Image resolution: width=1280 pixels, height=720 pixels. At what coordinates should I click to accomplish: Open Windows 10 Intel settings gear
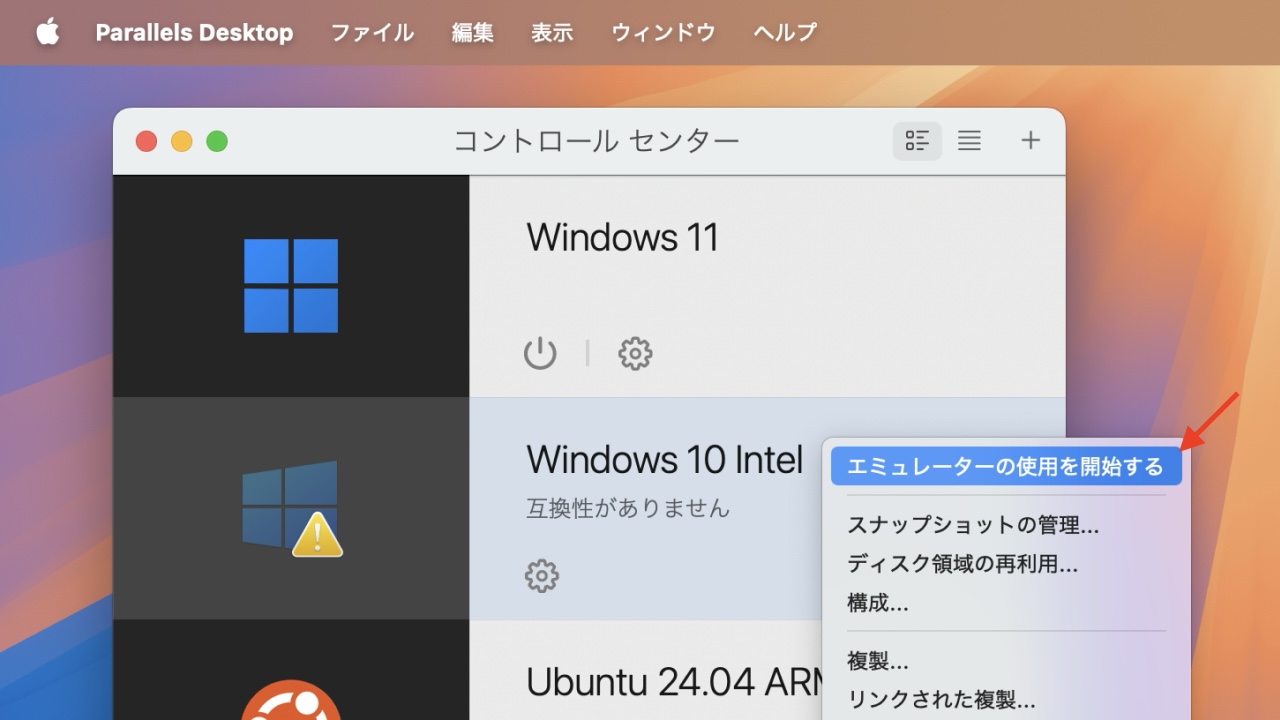tap(542, 575)
